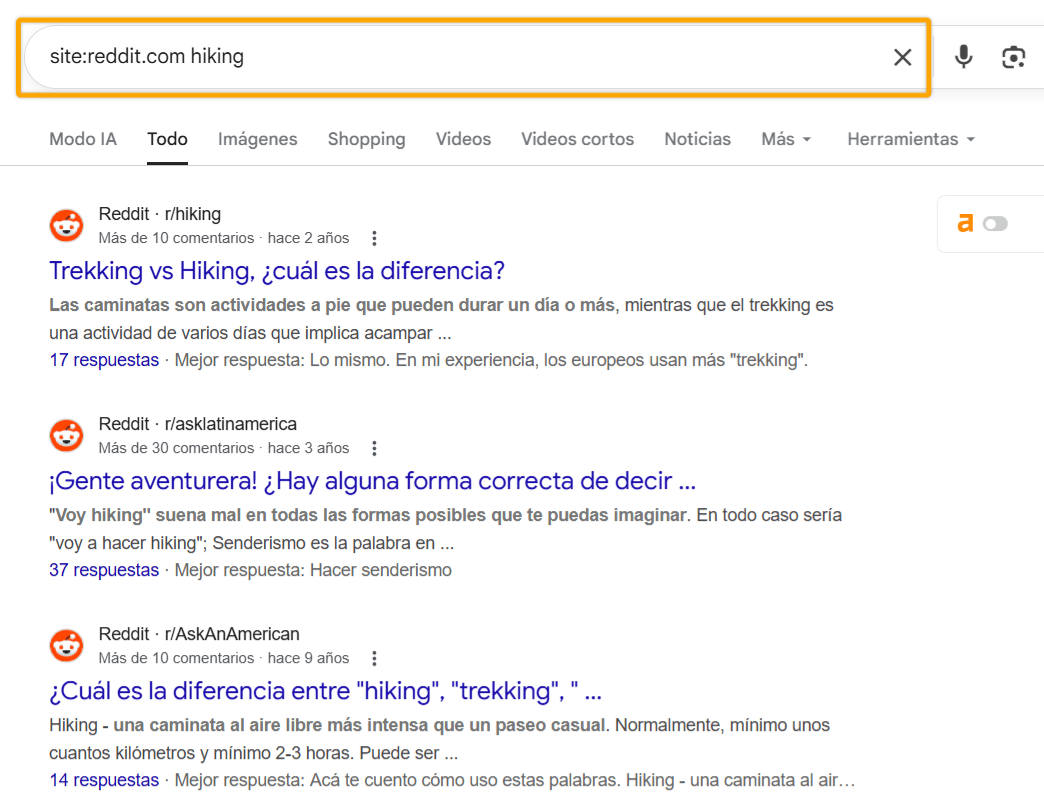Open the Videos tab
1044x803 pixels.
[x=463, y=139]
